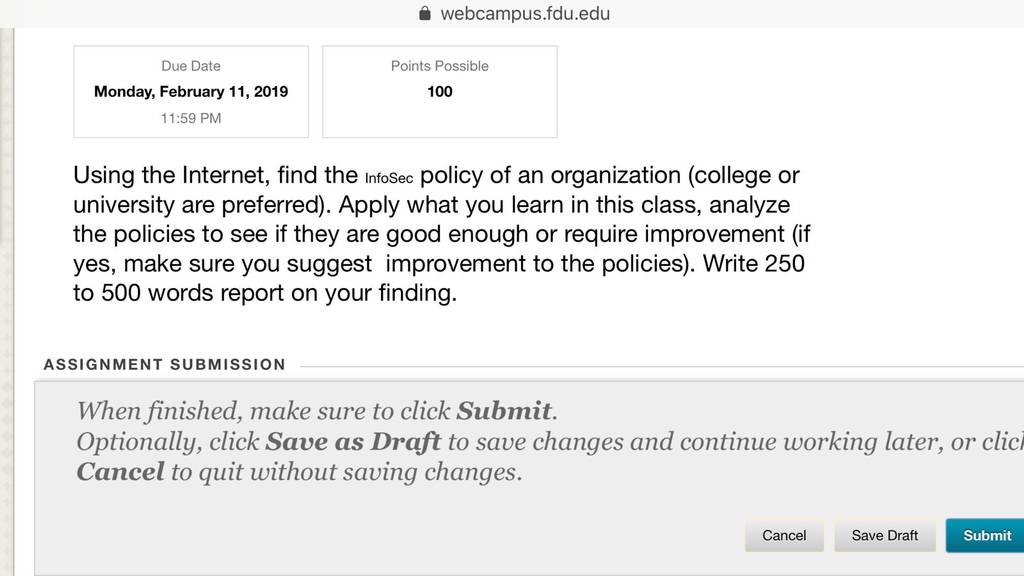Click the Points Possible label
This screenshot has width=1024, height=576.
pos(440,66)
